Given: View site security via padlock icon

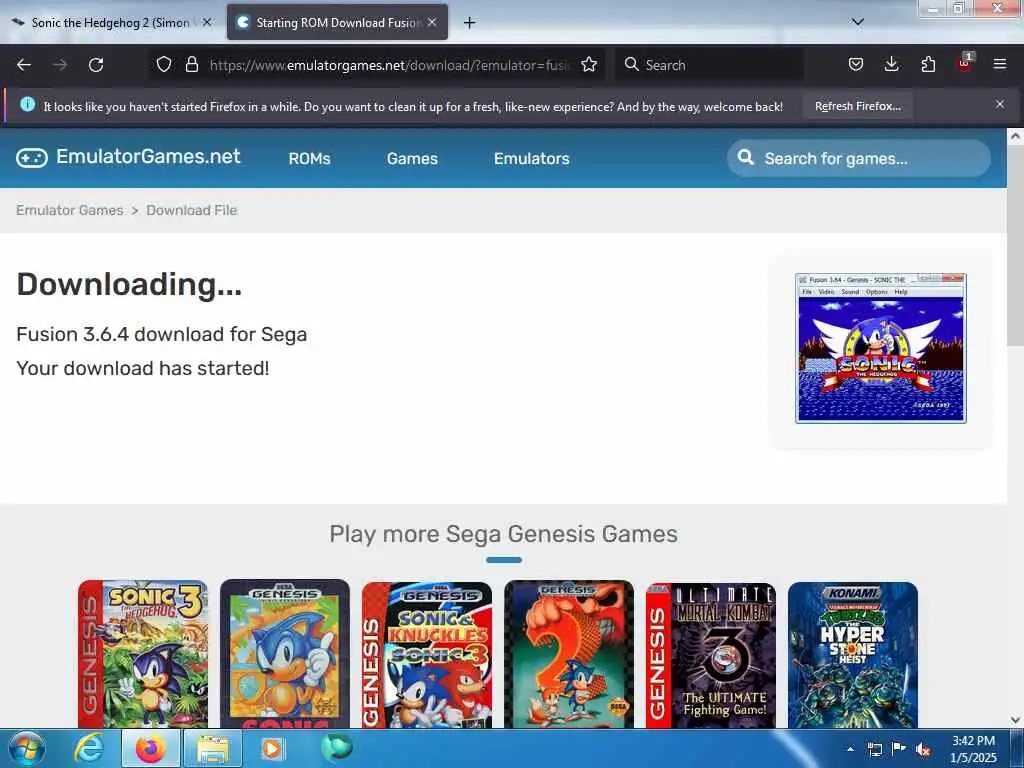Looking at the screenshot, I should click(x=191, y=65).
